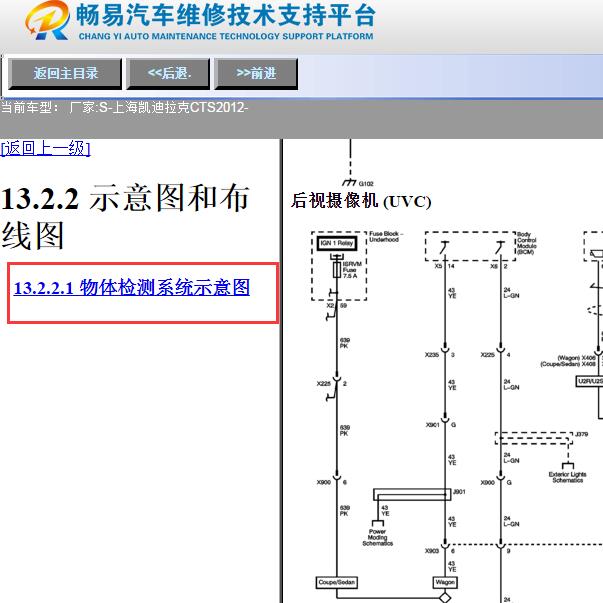603x603 pixels.
Task: Open 13.2.2.1 物体检测系统示意图 link
Action: pyautogui.click(x=132, y=288)
